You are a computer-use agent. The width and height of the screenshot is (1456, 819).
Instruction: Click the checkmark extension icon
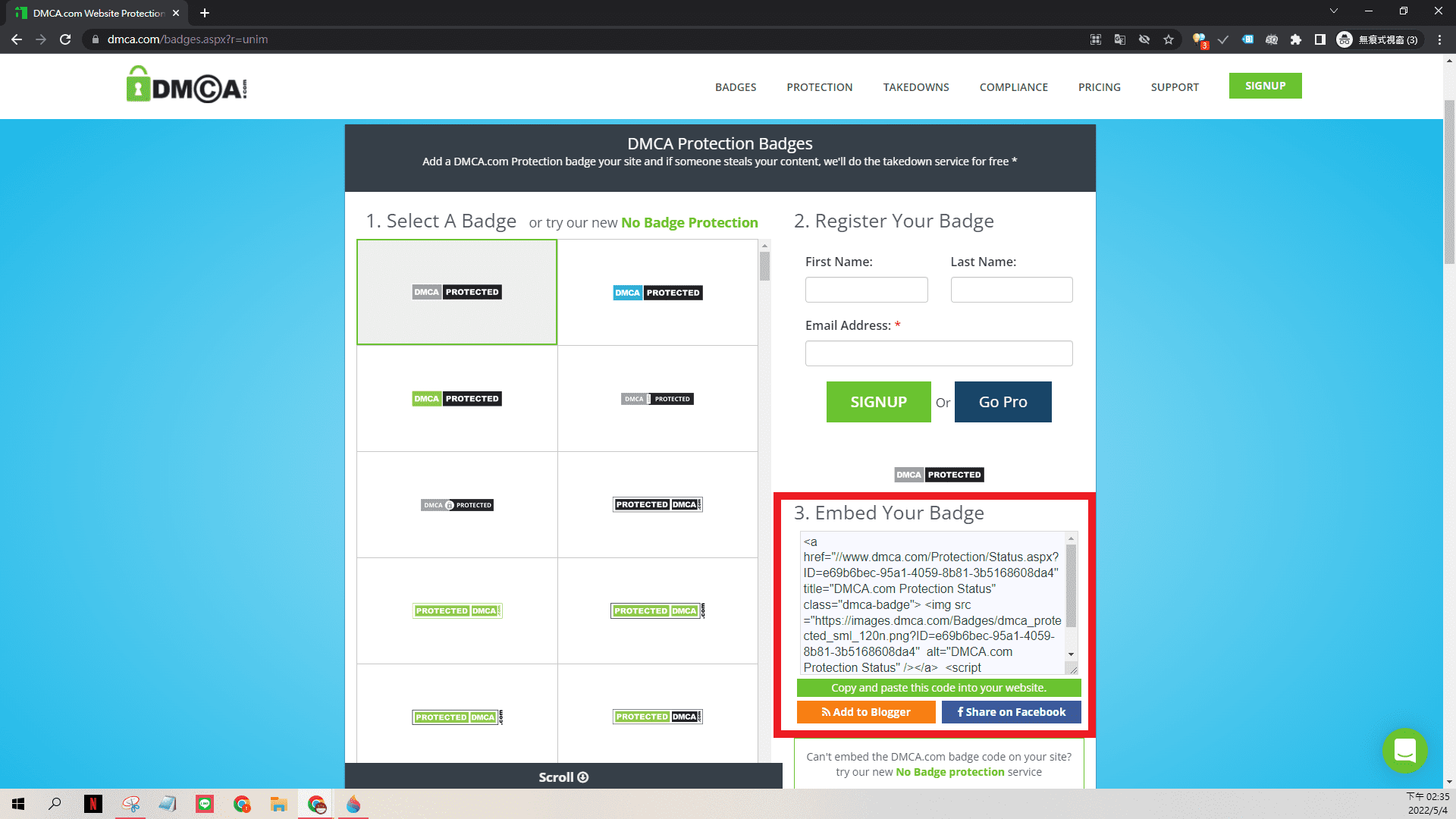pos(1223,39)
